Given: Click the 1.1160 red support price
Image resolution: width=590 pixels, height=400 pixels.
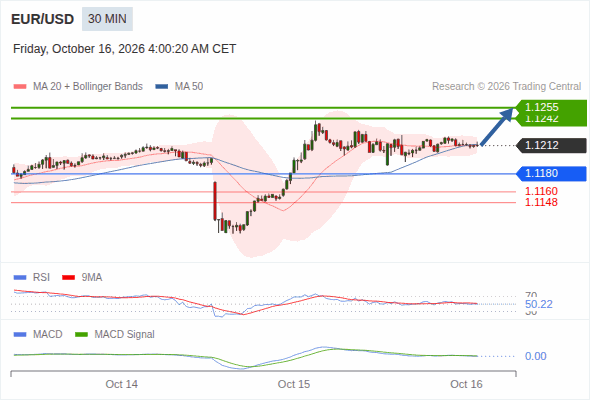Looking at the screenshot, I should [541, 191].
